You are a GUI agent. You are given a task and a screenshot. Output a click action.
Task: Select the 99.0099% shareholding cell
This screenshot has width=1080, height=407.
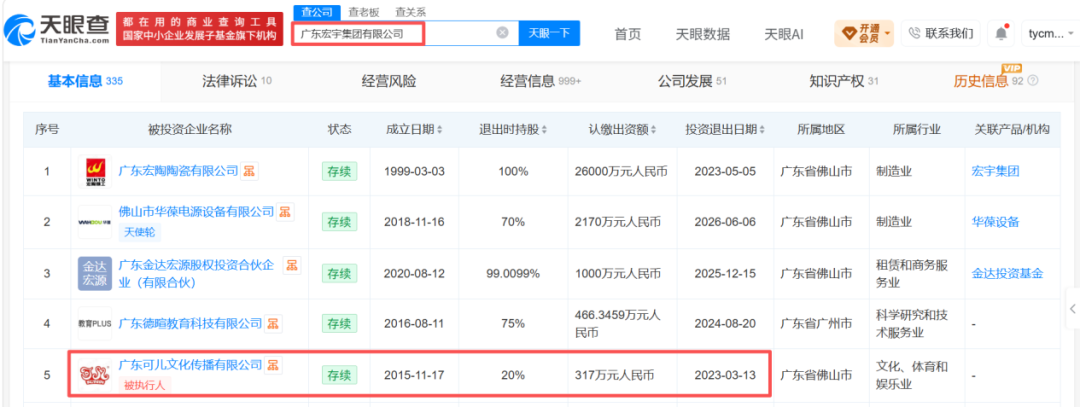tap(512, 273)
